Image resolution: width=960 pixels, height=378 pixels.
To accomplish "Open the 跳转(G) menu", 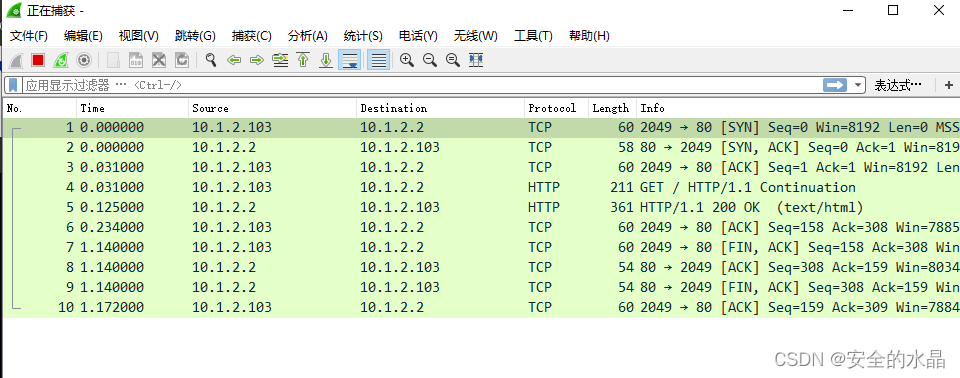I will [195, 36].
